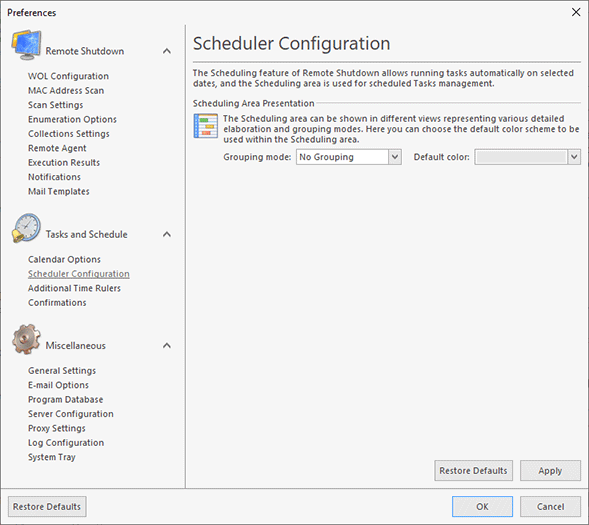This screenshot has width=589, height=525.
Task: Click the Cancel button
Action: [550, 507]
